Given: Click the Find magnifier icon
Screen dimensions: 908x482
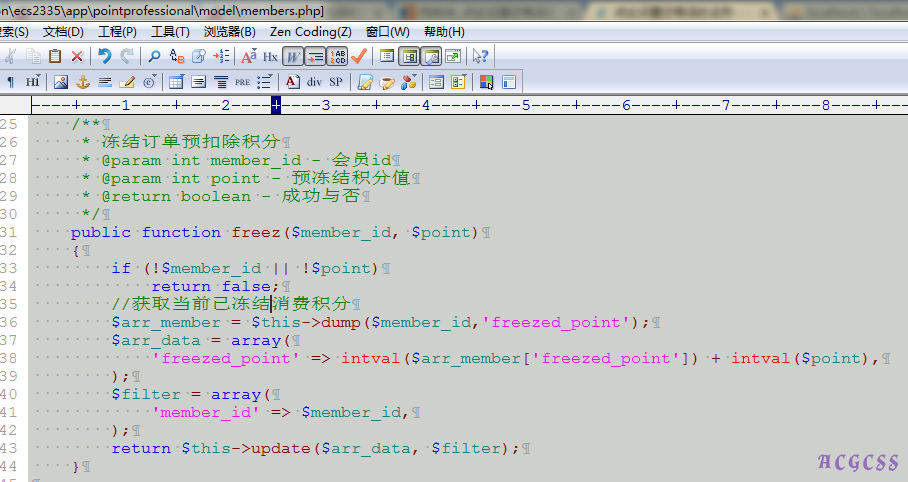Looking at the screenshot, I should coord(154,56).
